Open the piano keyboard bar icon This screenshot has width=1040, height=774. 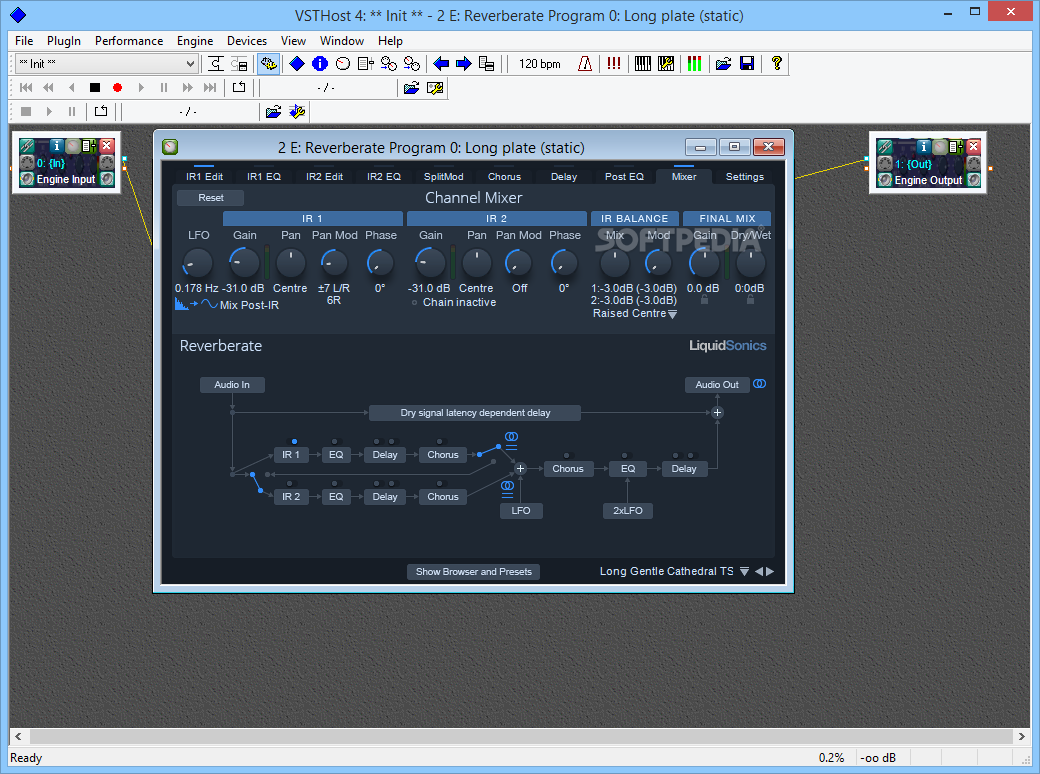point(643,64)
